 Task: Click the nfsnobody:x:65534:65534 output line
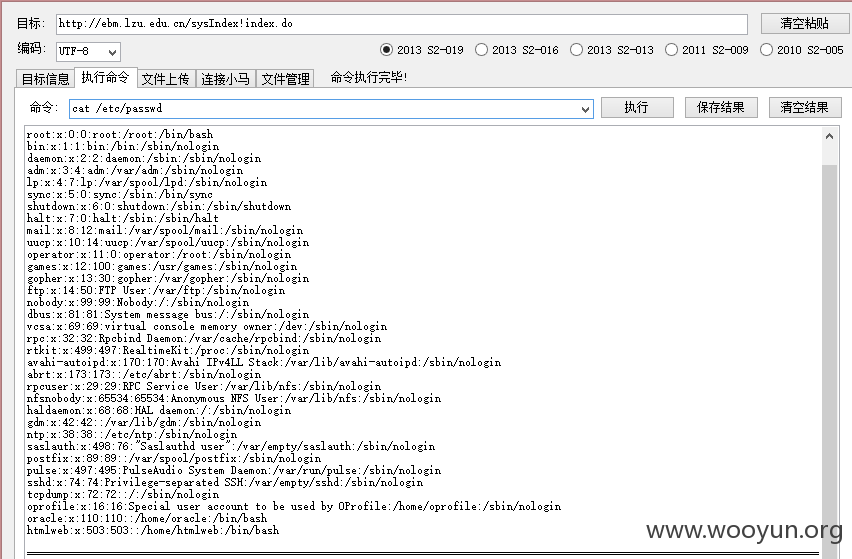(234, 398)
